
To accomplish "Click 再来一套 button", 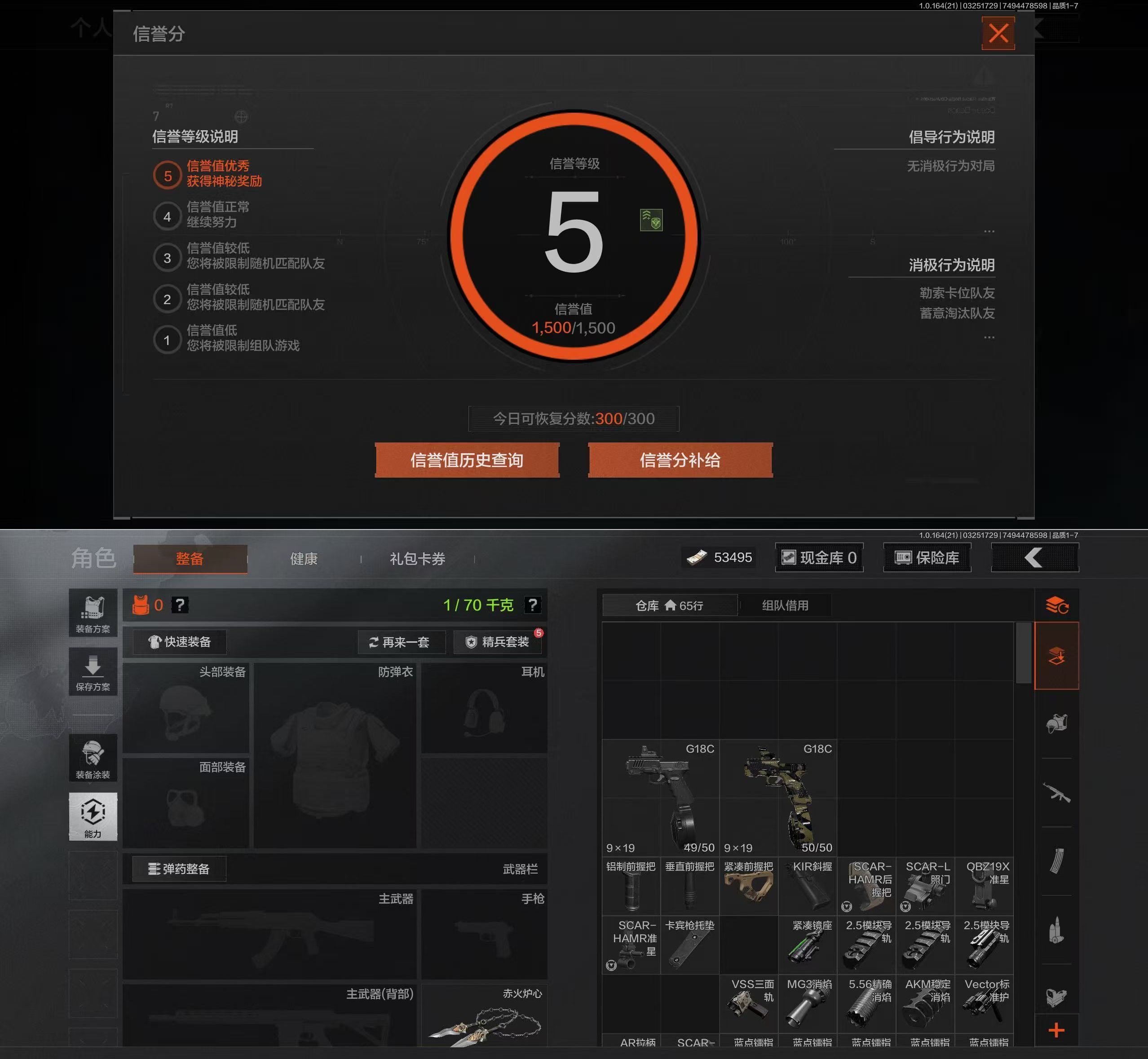I will (401, 642).
